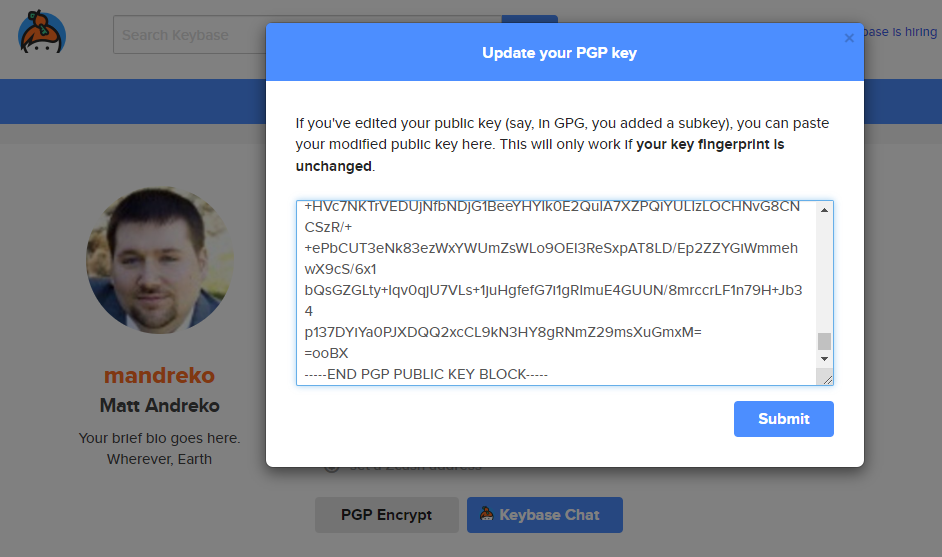Click inside the PGP public key textarea
The image size is (942, 557).
[x=555, y=290]
